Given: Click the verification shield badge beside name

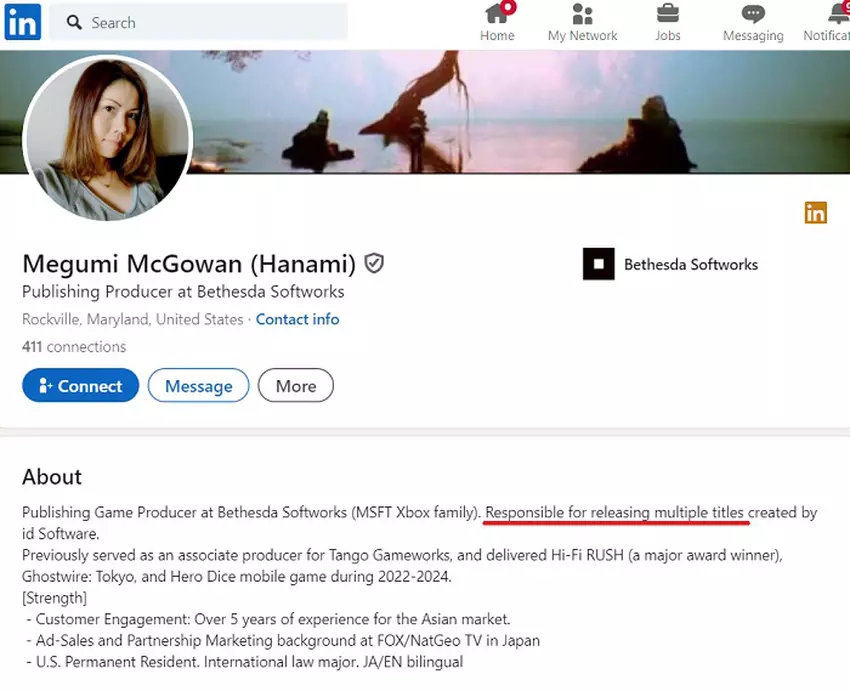Looking at the screenshot, I should click(x=374, y=263).
